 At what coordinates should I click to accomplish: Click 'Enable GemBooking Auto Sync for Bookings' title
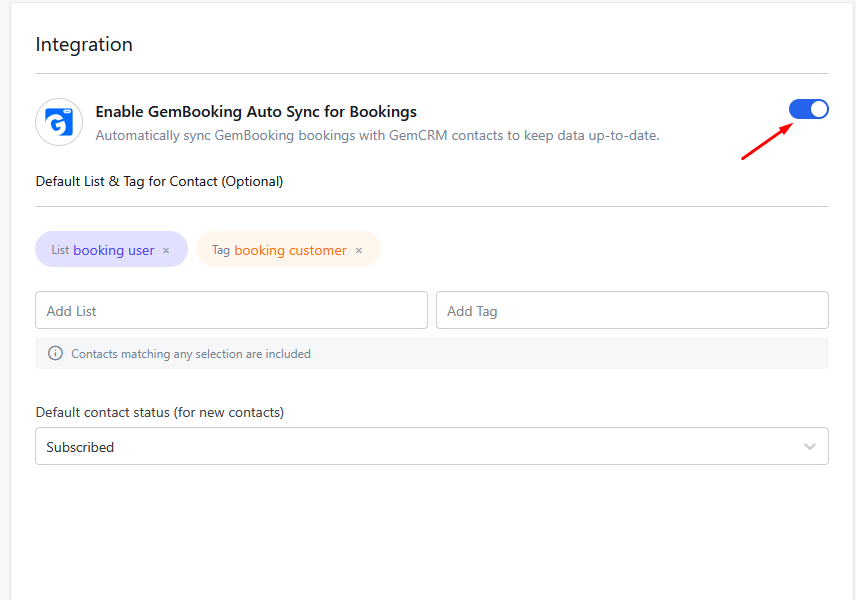(256, 111)
